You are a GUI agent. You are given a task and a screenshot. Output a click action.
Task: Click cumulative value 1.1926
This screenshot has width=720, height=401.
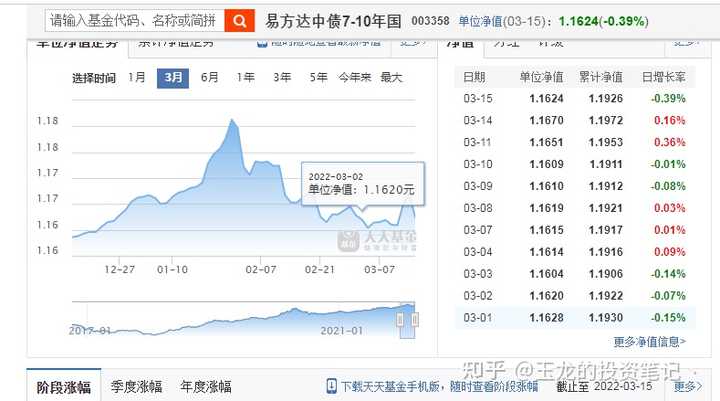[x=606, y=98]
